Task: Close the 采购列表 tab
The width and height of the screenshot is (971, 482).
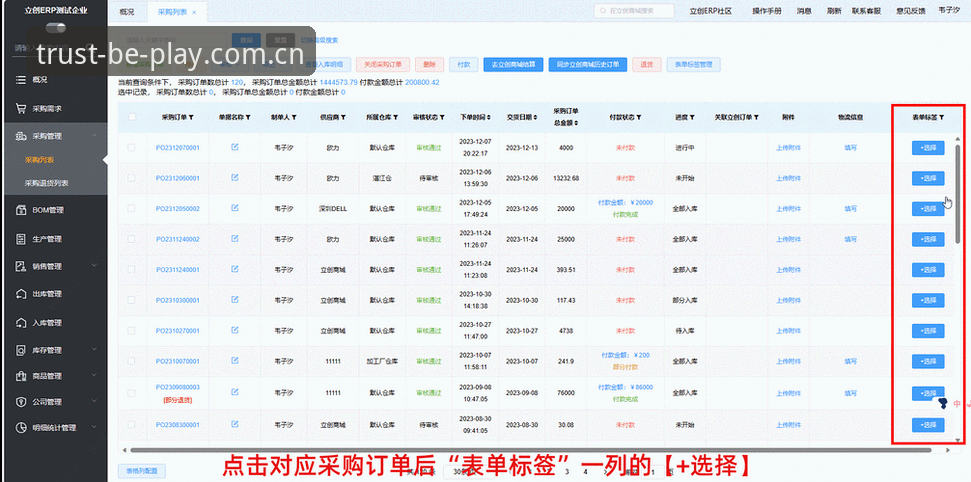Action: pos(194,12)
